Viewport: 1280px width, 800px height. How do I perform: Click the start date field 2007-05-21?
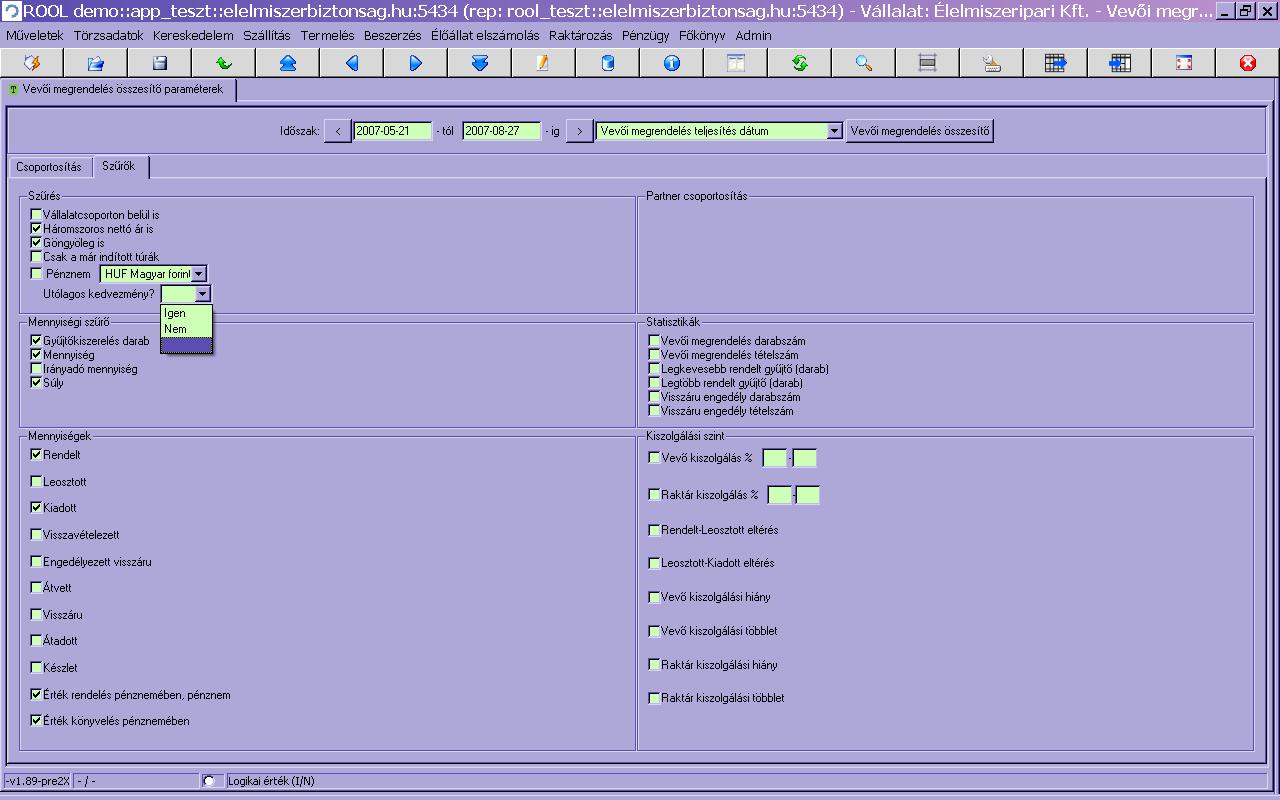[392, 131]
